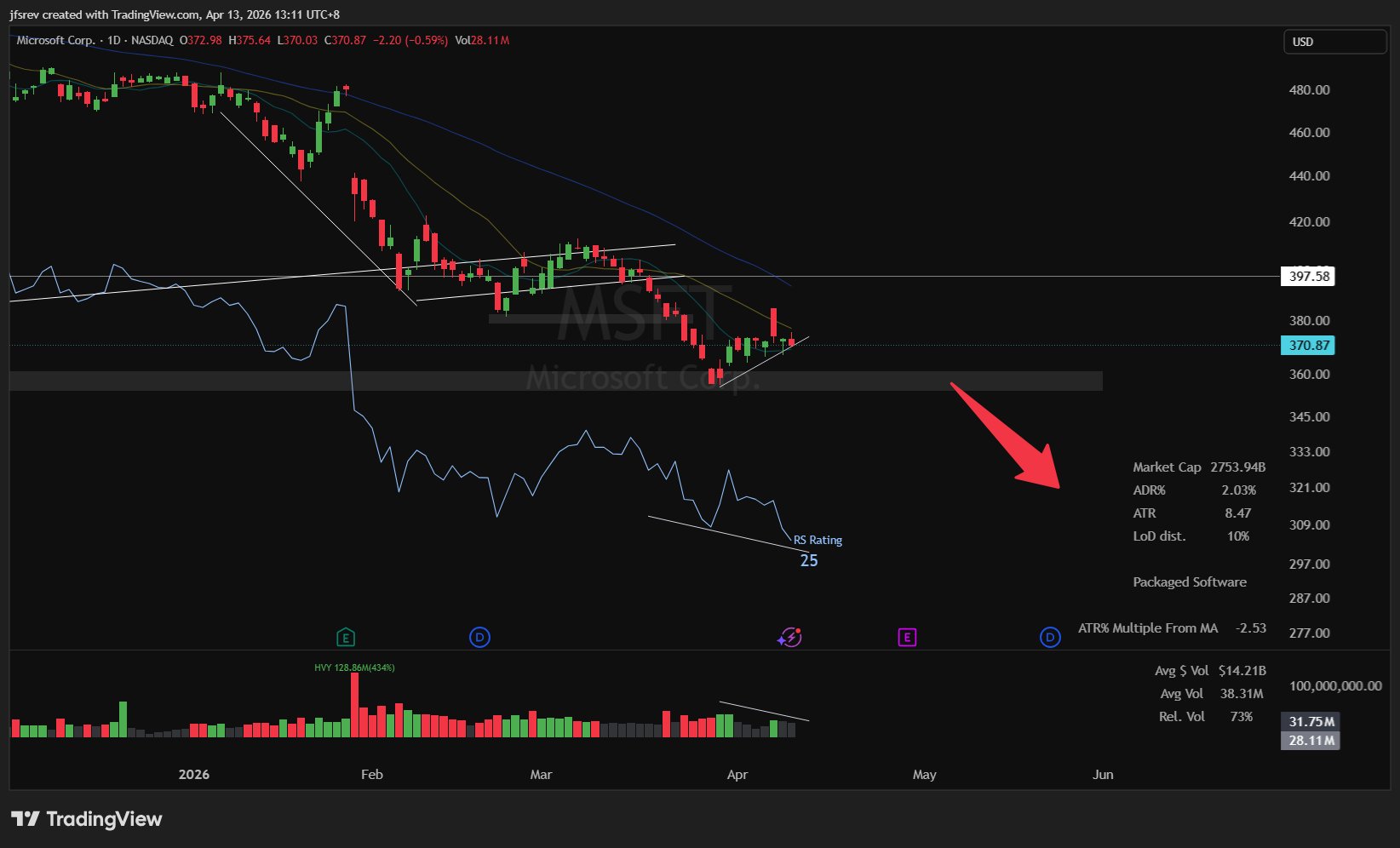The width and height of the screenshot is (1400, 848).
Task: Click the 360.00 price axis label
Action: [x=1309, y=374]
